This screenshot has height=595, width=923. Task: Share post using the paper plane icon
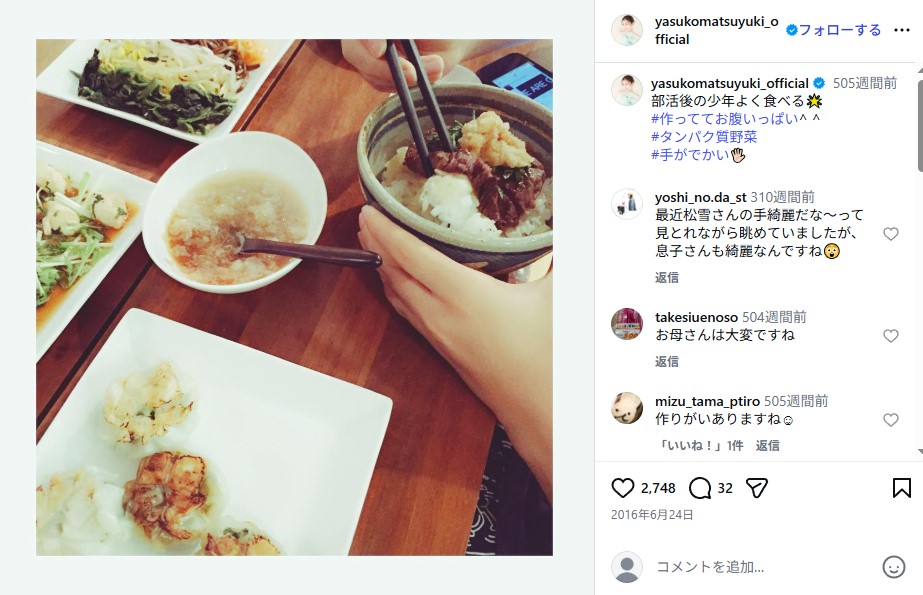pyautogui.click(x=756, y=488)
